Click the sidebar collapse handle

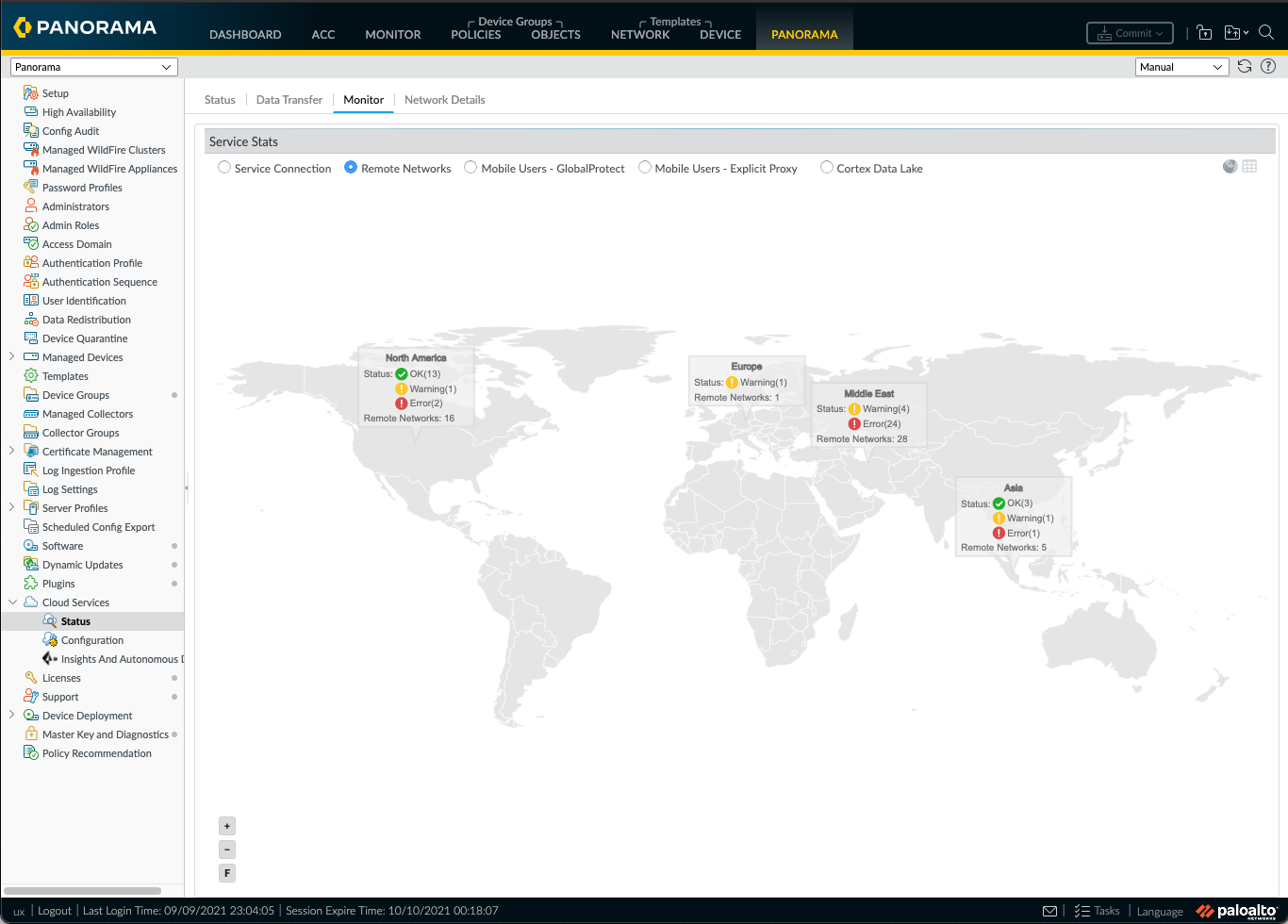(187, 487)
